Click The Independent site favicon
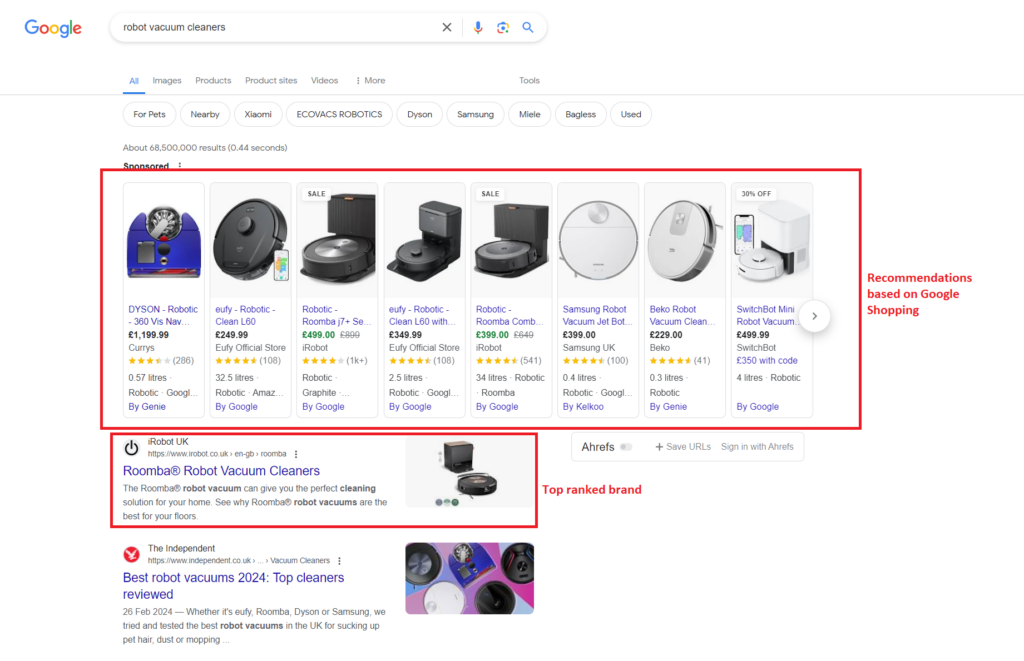Viewport: 1024px width, 661px height. click(x=131, y=555)
